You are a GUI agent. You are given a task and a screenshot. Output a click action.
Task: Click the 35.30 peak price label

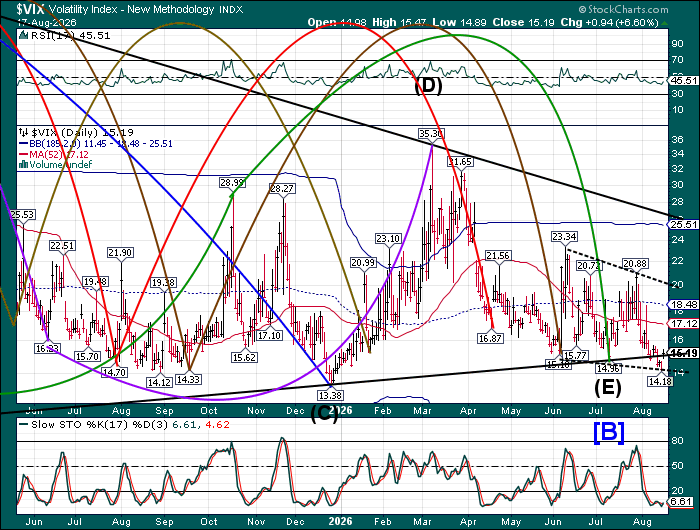432,134
